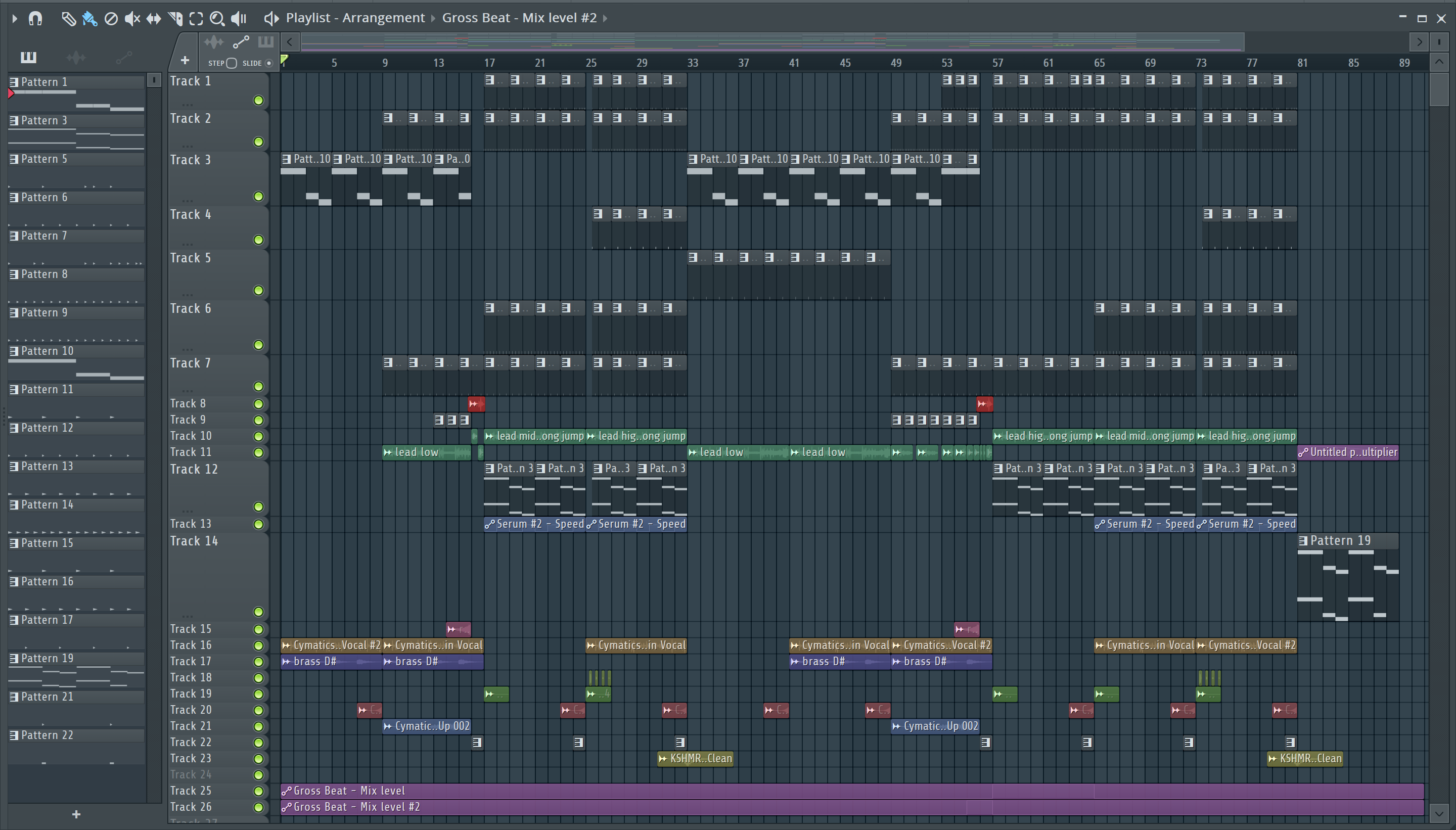Mute Track 3 via its green LED
Viewport: 1456px width, 830px height.
[258, 196]
